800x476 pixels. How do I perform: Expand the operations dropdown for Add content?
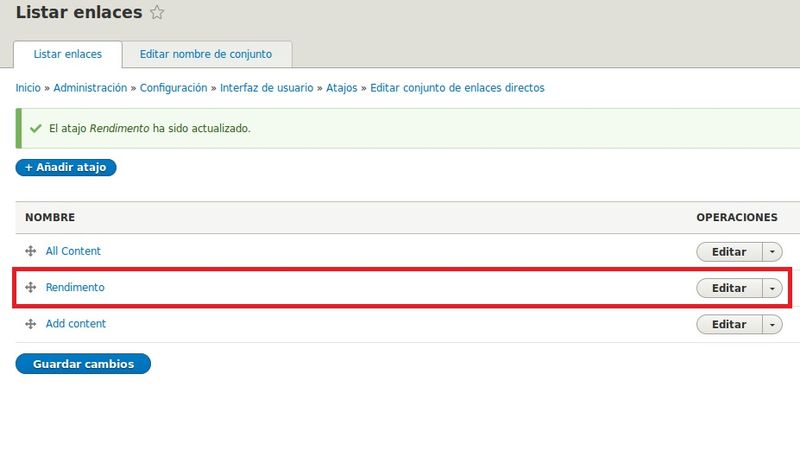pos(772,324)
